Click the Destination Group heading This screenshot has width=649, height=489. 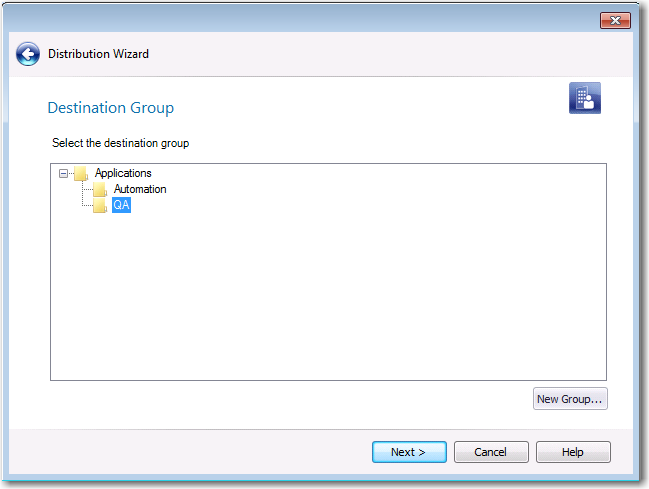pyautogui.click(x=110, y=108)
